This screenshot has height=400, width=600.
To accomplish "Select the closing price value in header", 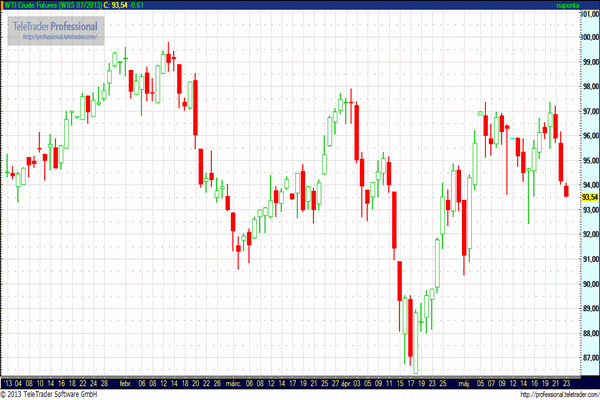I will tap(115, 5).
